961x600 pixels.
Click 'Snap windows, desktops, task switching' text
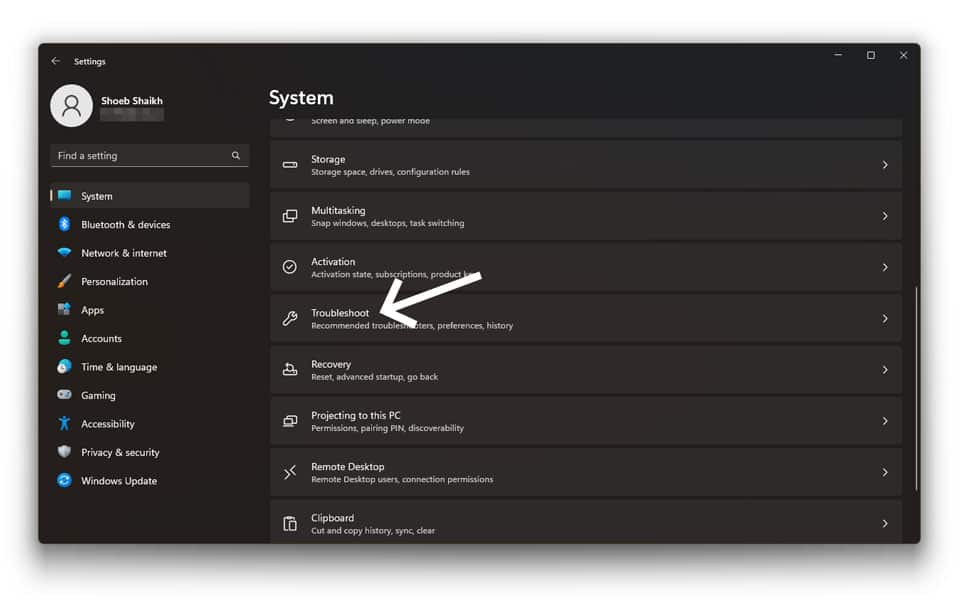[x=387, y=223]
